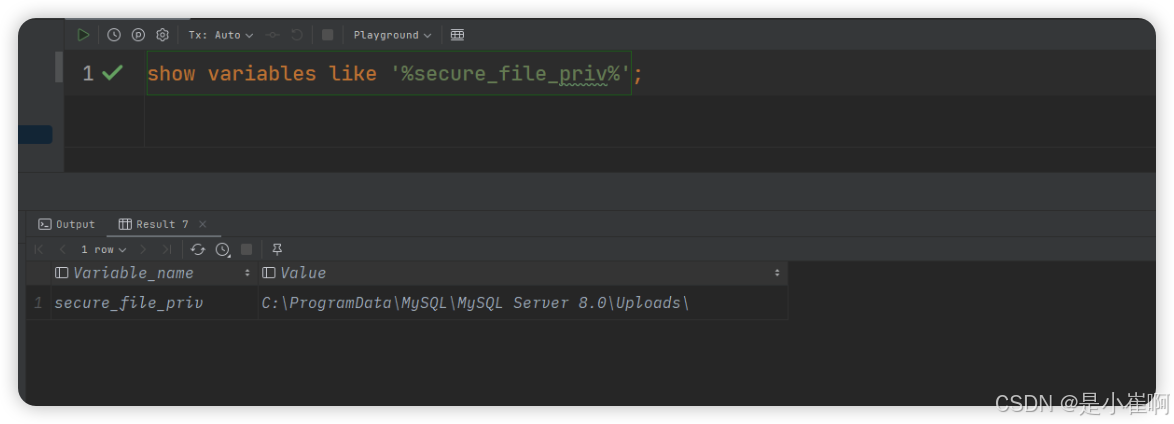
Task: Go to the previous page of results
Action: click(63, 249)
